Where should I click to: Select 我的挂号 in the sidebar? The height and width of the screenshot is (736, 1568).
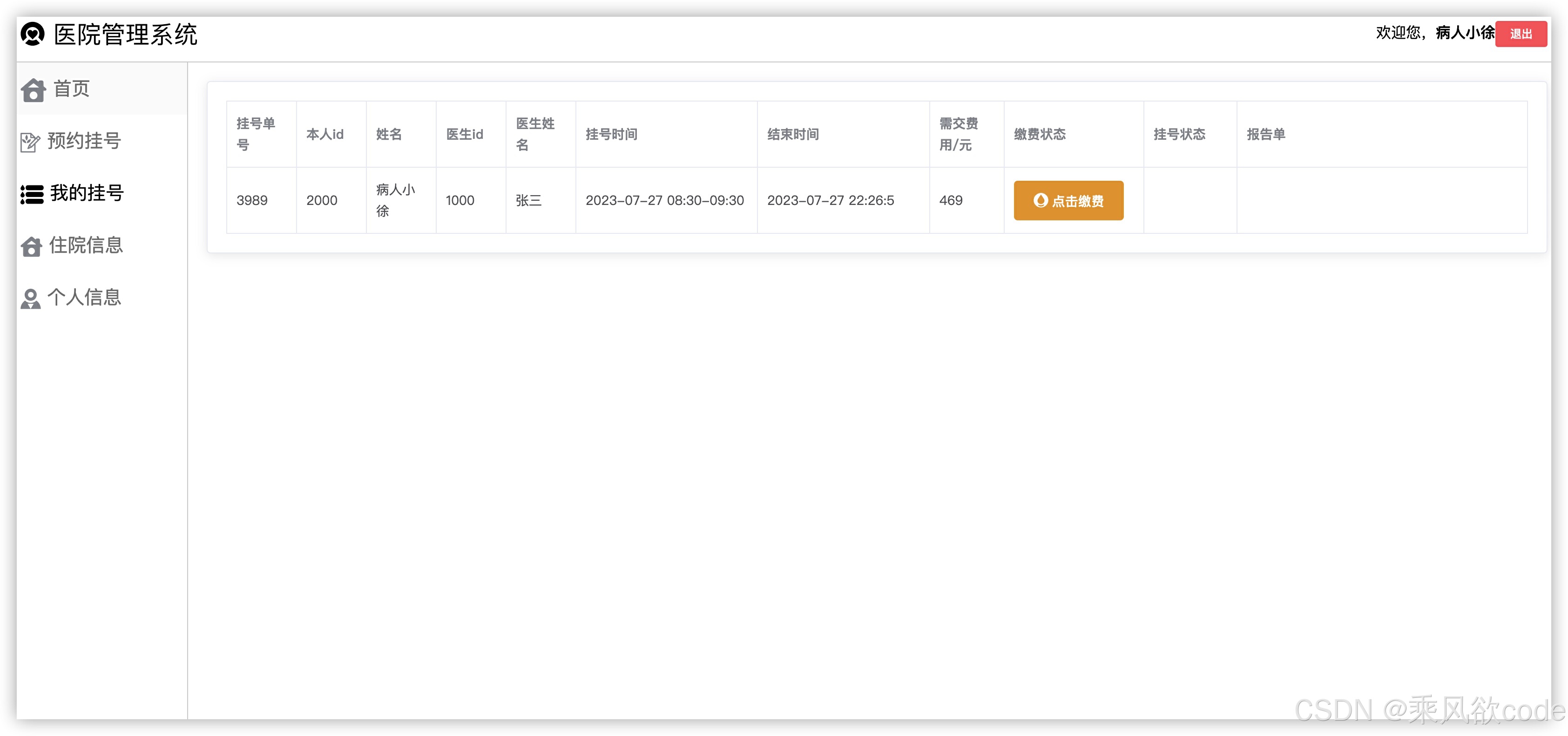[x=87, y=193]
